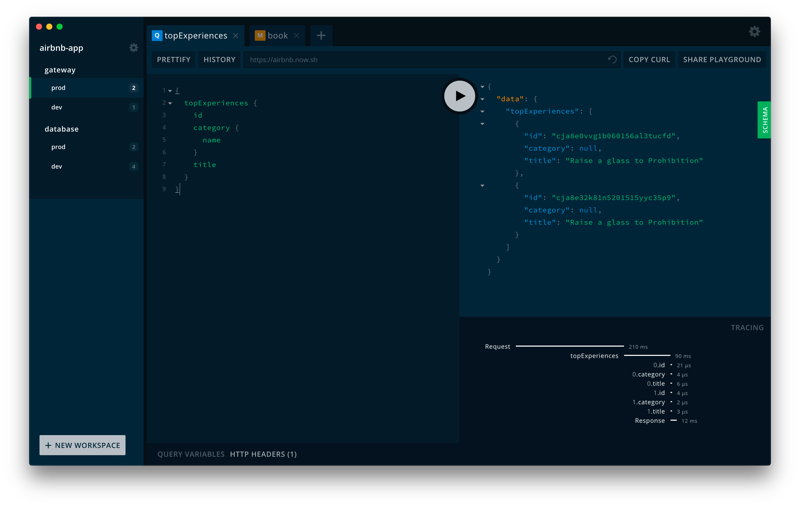
Task: Select database prod endpoint
Action: [x=87, y=147]
